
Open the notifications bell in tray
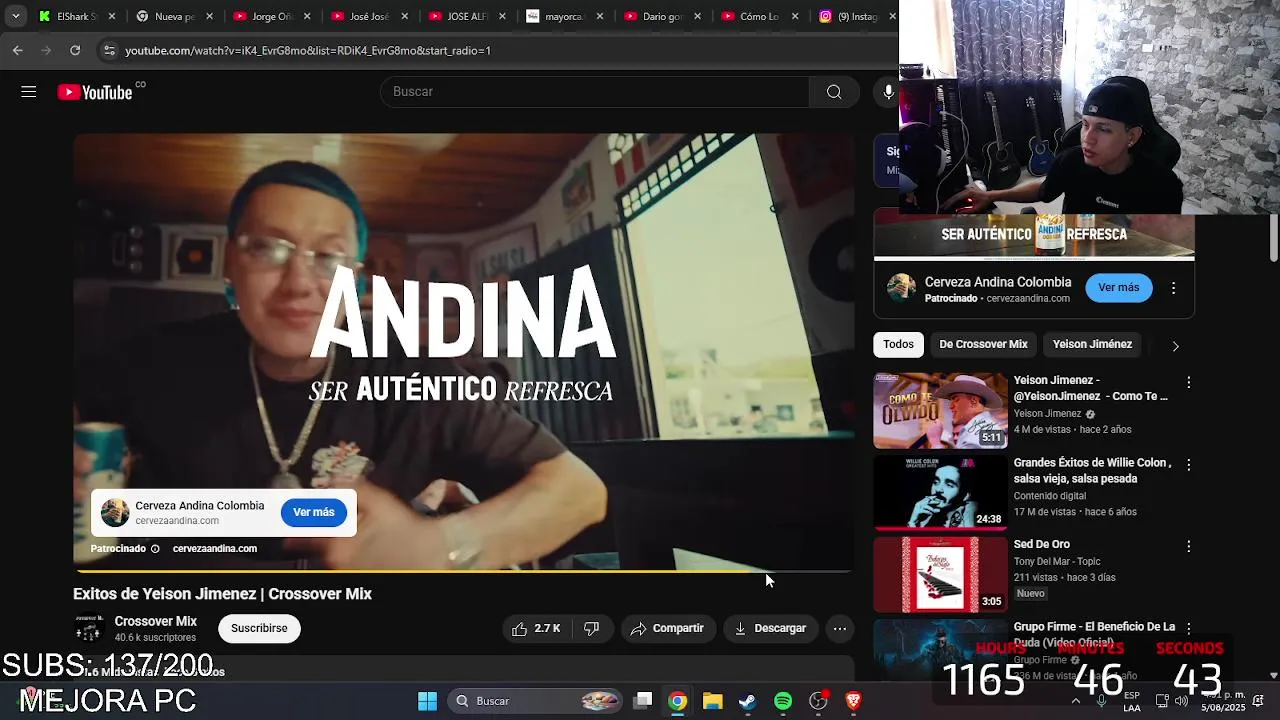[x=1258, y=701]
